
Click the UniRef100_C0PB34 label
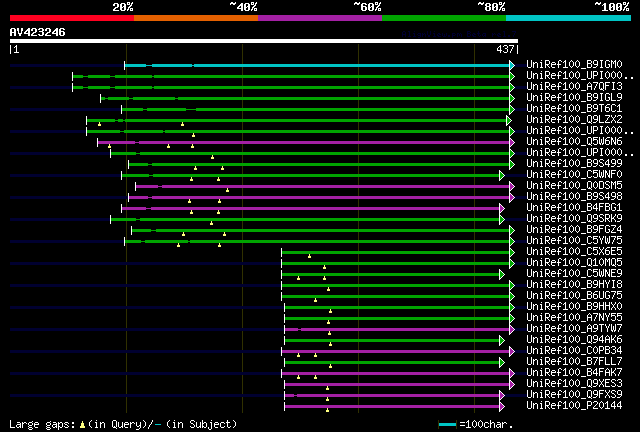[x=574, y=351]
